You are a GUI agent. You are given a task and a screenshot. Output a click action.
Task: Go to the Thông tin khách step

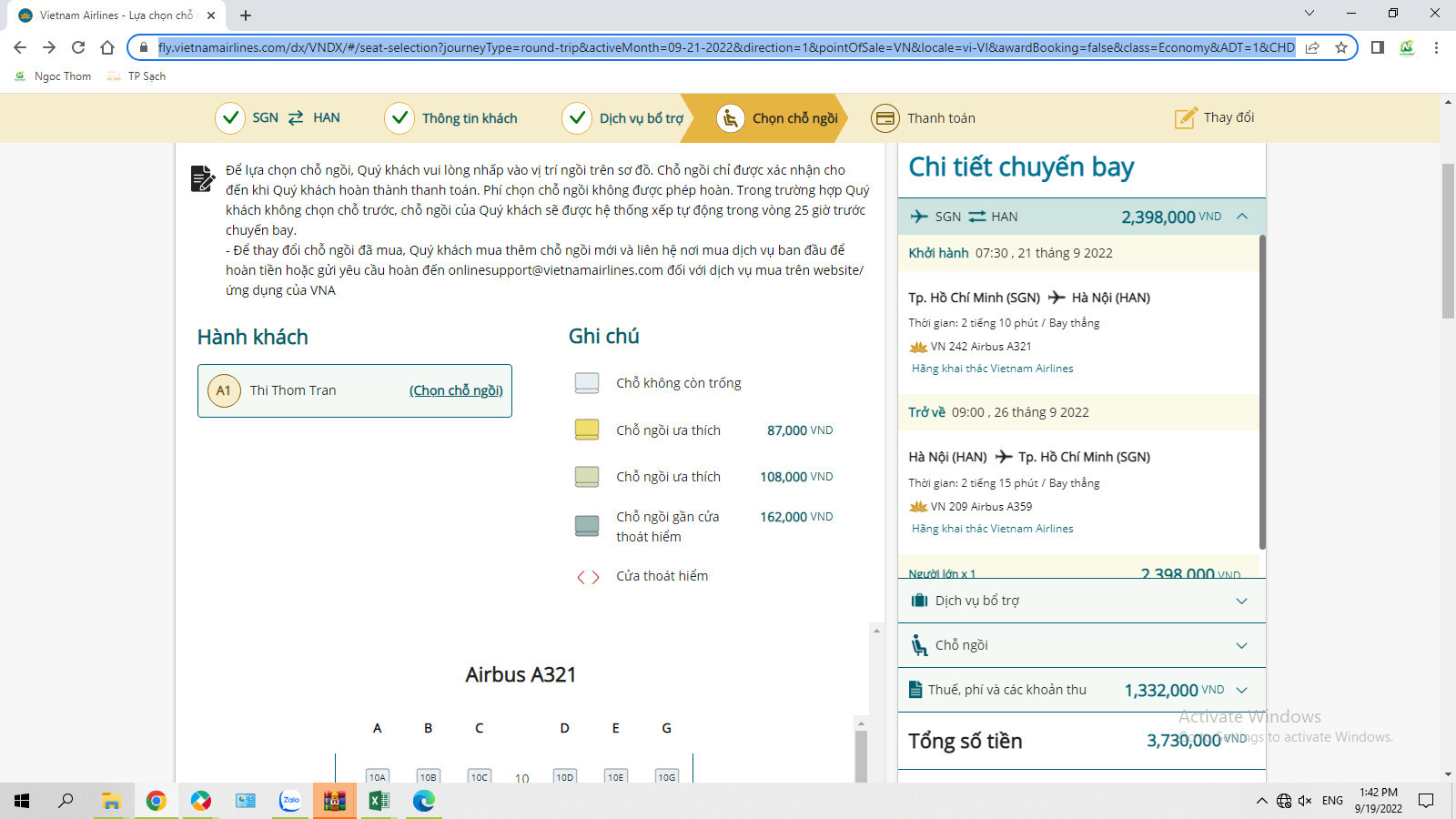point(451,118)
